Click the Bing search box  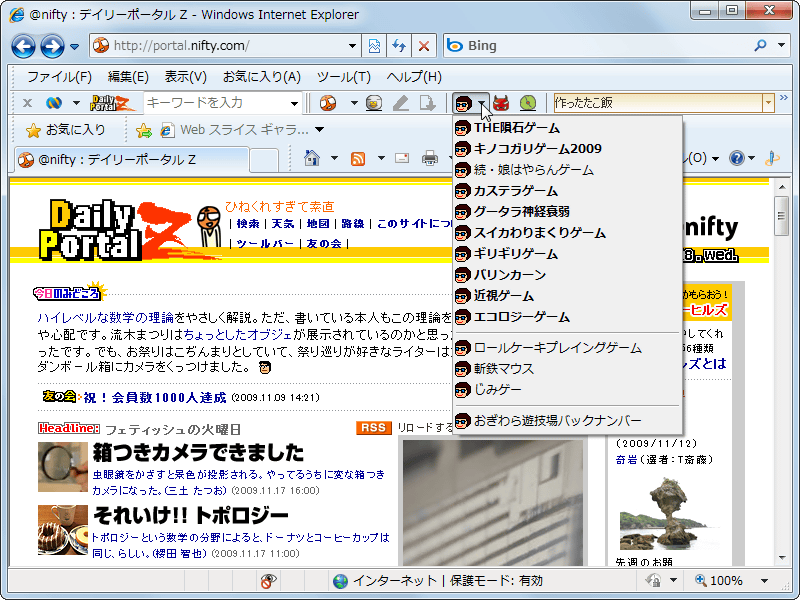597,46
